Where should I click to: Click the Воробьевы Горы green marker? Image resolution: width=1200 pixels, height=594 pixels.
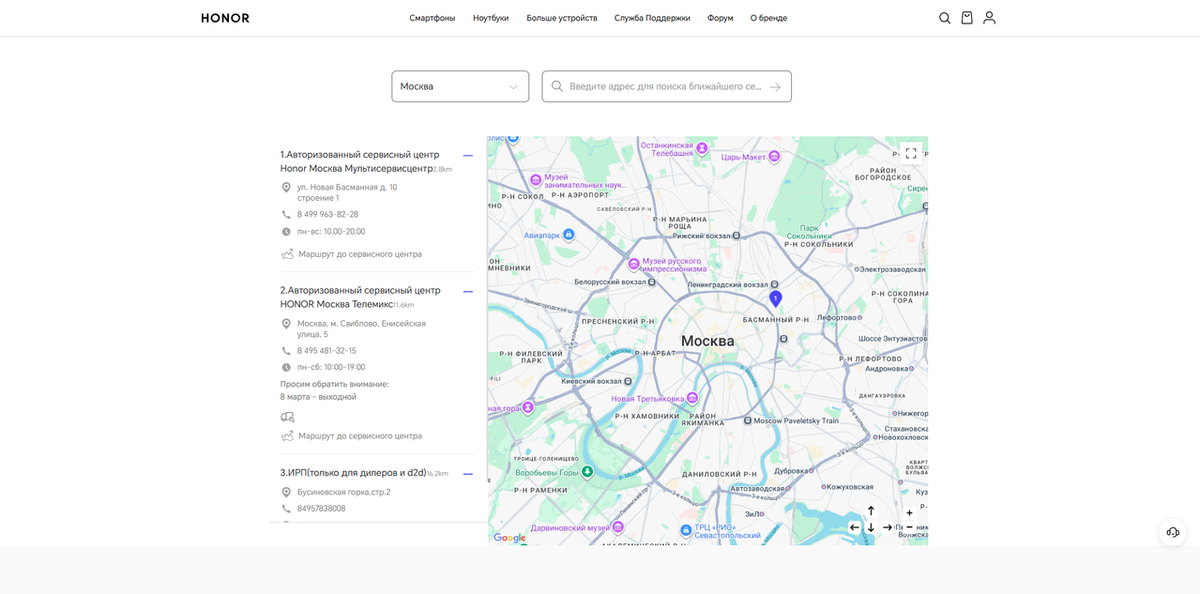click(x=588, y=471)
